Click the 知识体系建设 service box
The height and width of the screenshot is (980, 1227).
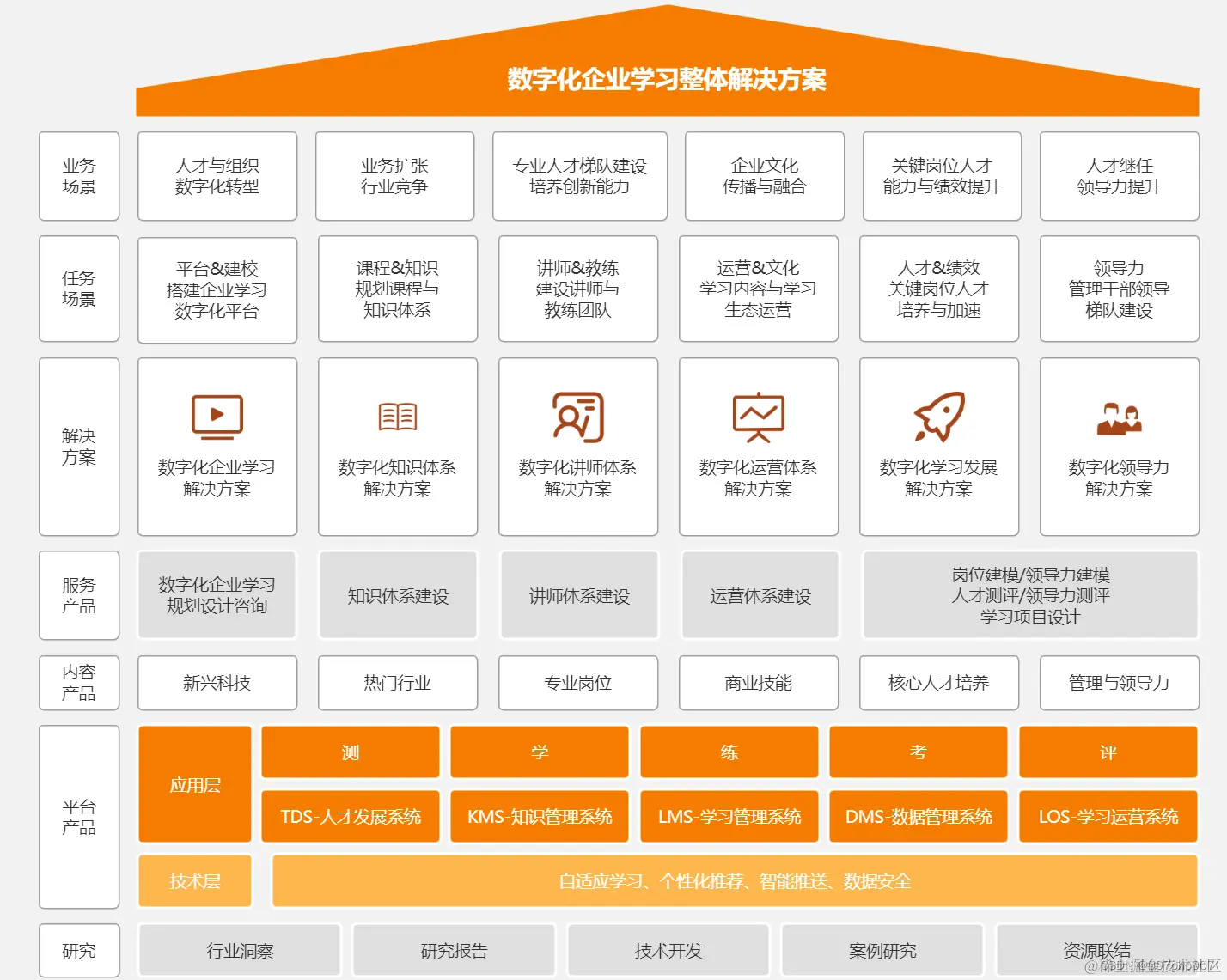point(398,595)
